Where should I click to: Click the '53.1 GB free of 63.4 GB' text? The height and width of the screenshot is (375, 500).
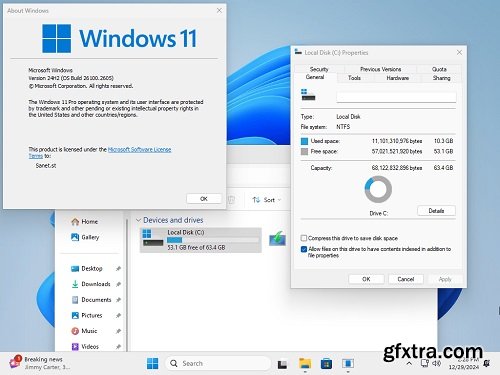pyautogui.click(x=196, y=247)
